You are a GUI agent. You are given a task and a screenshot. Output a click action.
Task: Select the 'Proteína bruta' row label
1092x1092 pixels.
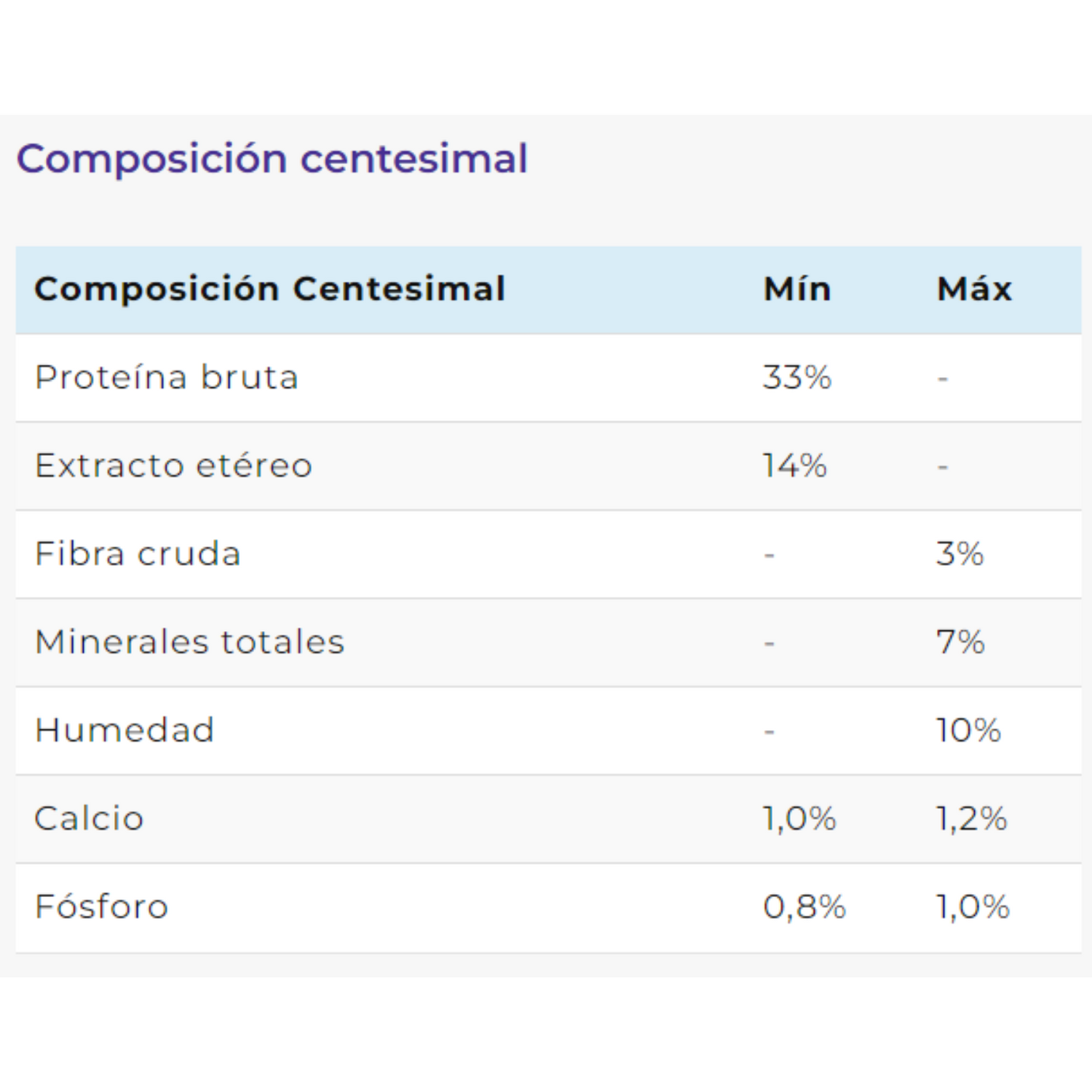pos(167,377)
